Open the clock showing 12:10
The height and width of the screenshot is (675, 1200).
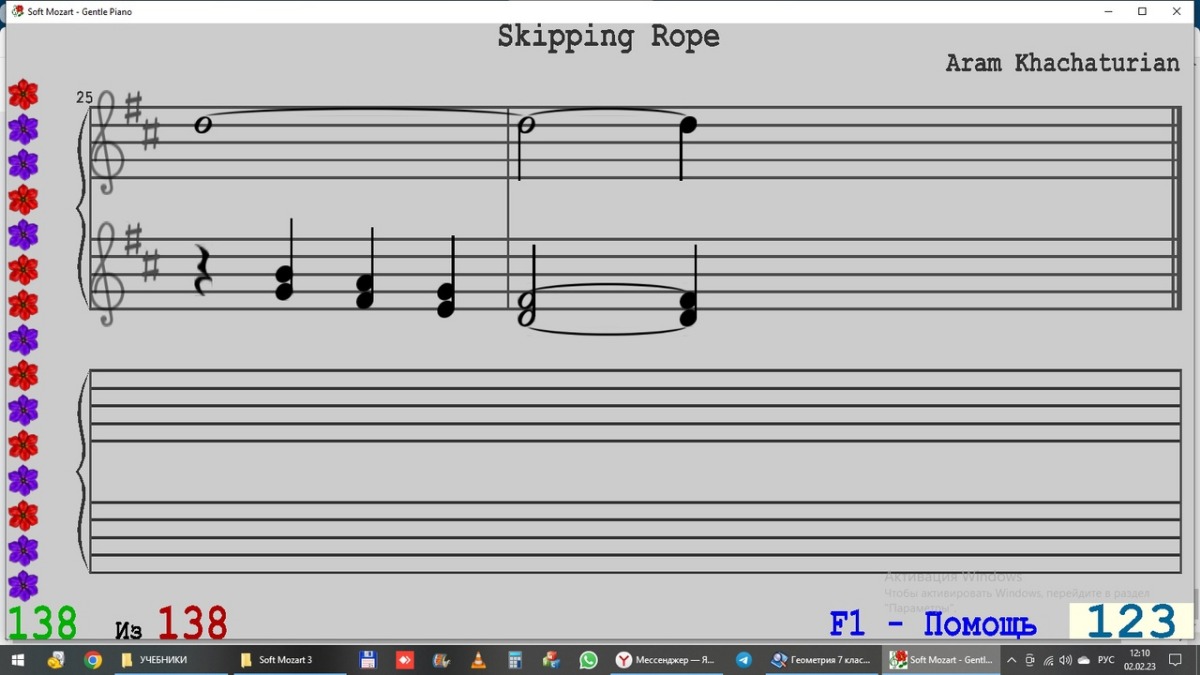pos(1139,660)
